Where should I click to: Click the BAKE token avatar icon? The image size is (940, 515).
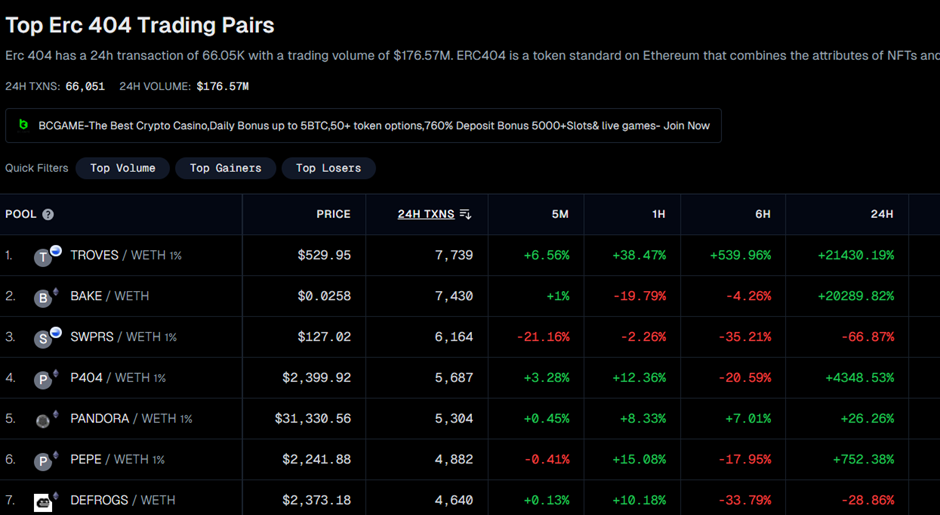coord(43,299)
